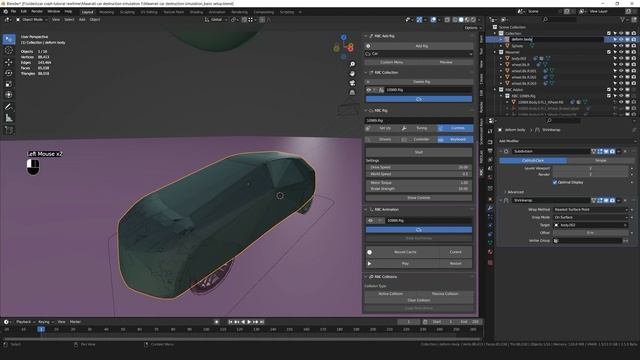Image resolution: width=640 pixels, height=360 pixels.
Task: Collapse the Subdivision modifier panel
Action: [x=501, y=151]
